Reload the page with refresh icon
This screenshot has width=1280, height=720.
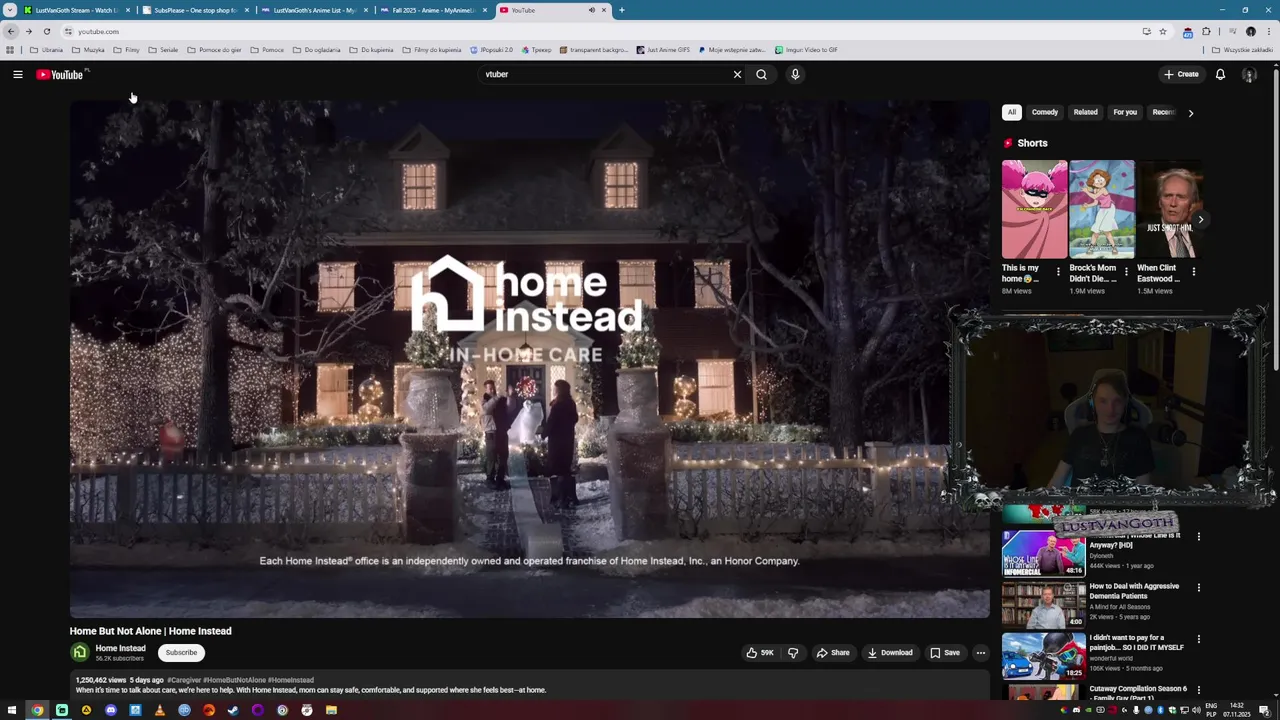click(46, 31)
